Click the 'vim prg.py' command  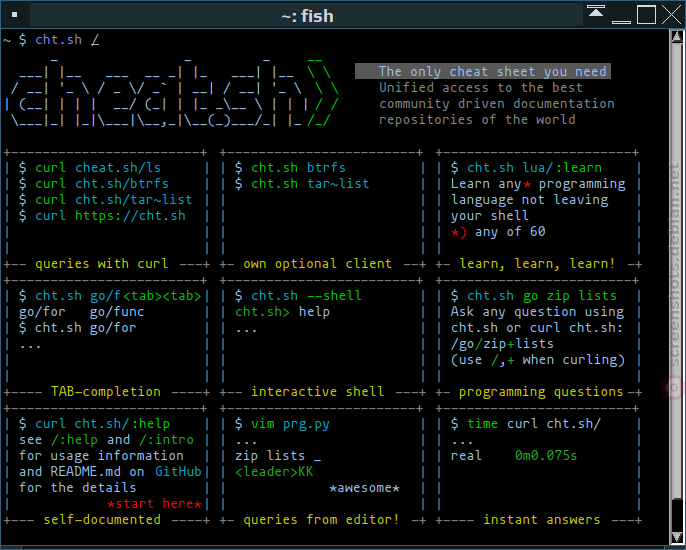[x=290, y=424]
